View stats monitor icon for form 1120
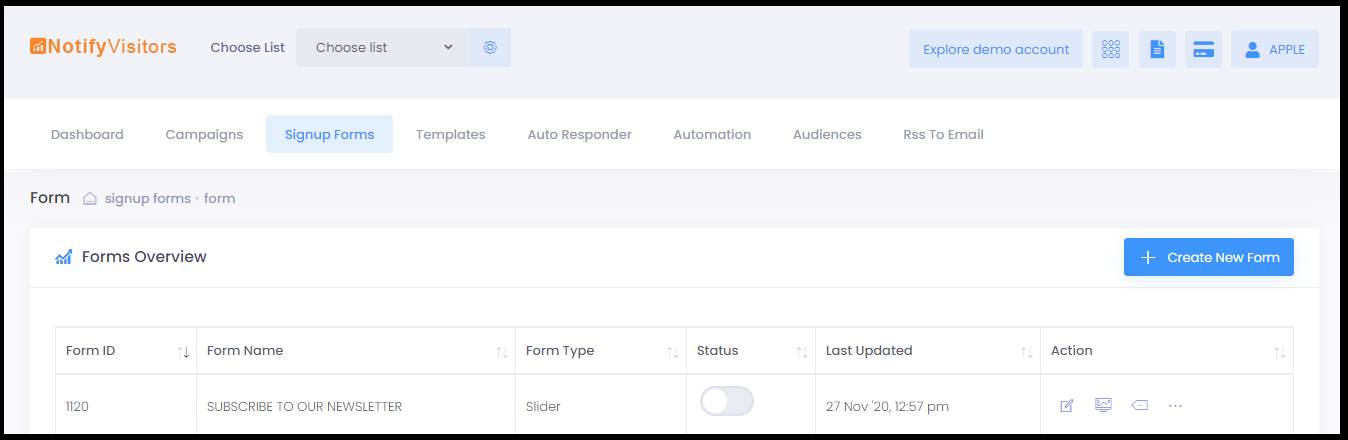Viewport: 1348px width, 440px height. 1103,405
